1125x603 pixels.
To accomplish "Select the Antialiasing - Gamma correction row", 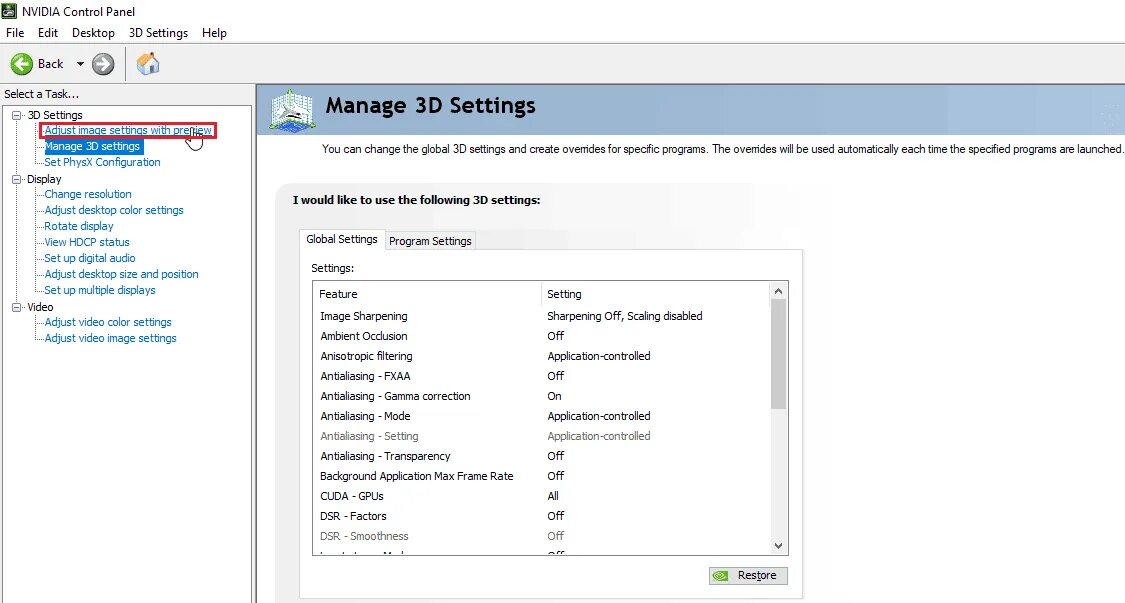I will point(541,397).
